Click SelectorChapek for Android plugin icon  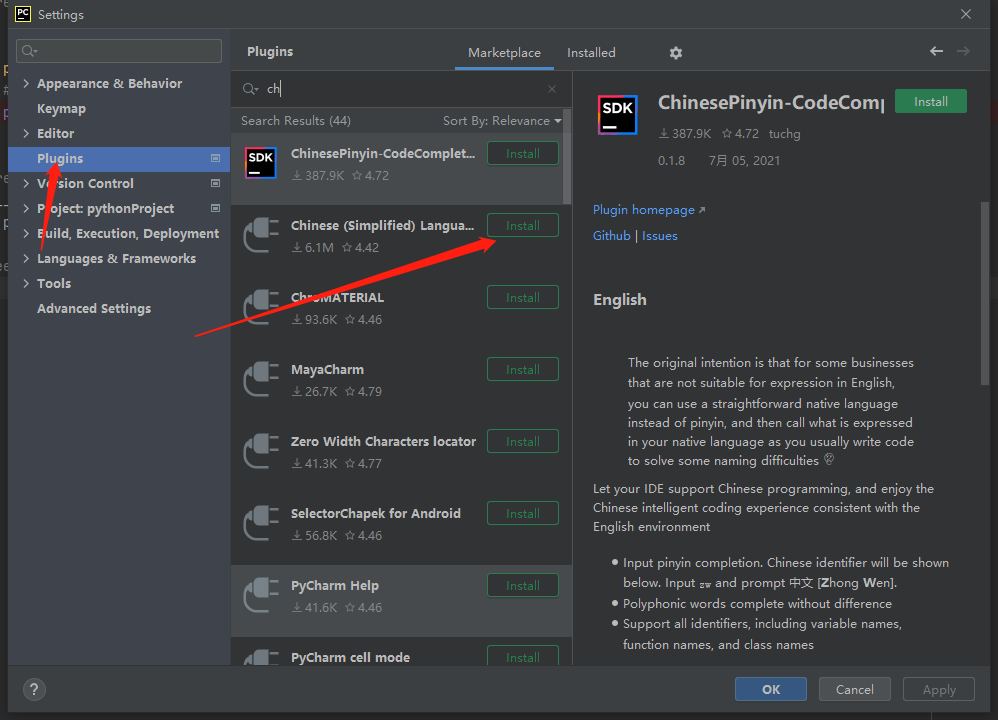pos(261,523)
